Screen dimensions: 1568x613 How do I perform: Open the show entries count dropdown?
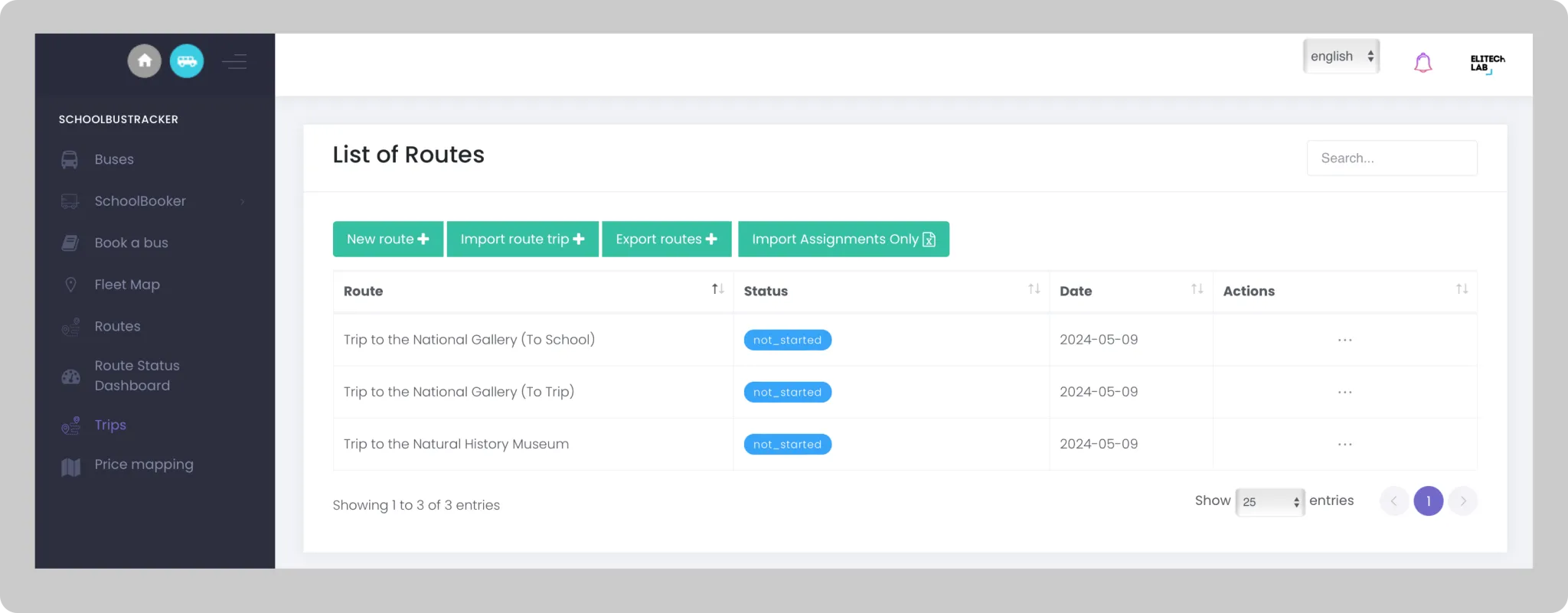(x=1269, y=502)
